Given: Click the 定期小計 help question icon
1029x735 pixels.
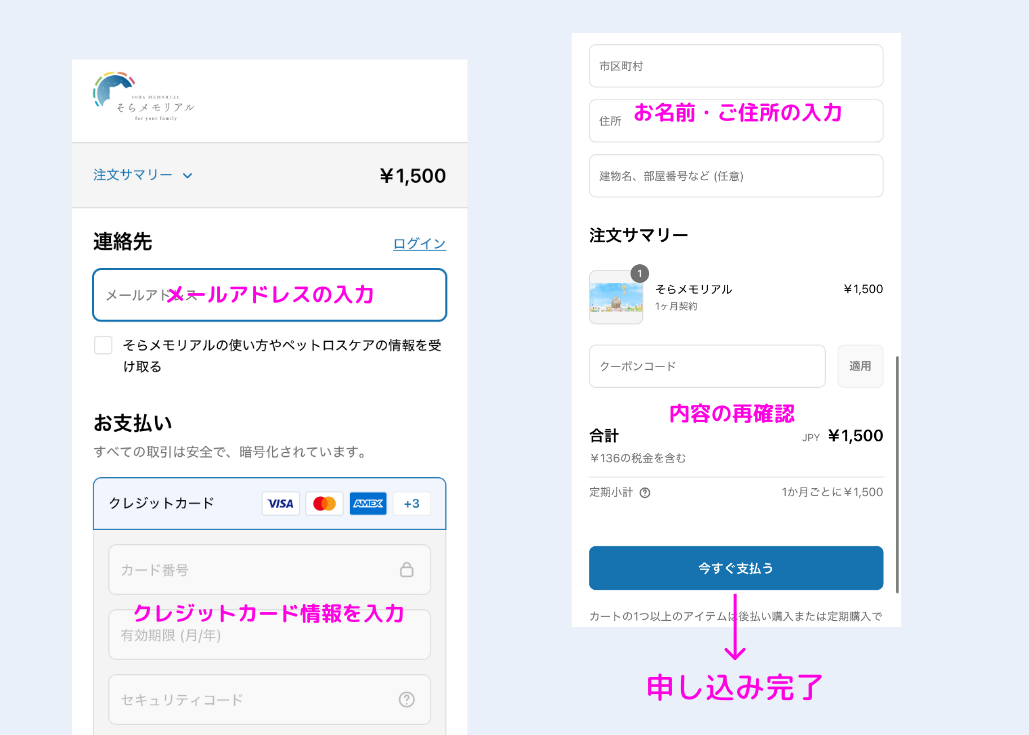Looking at the screenshot, I should click(x=645, y=492).
